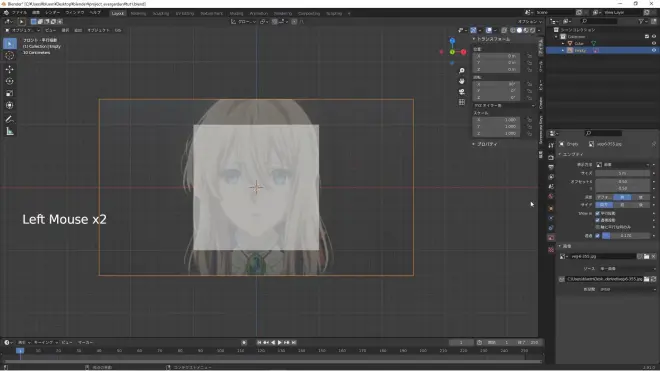Toggle the perspective view checkbox under Show in
This screenshot has height=371, width=660.
point(597,220)
